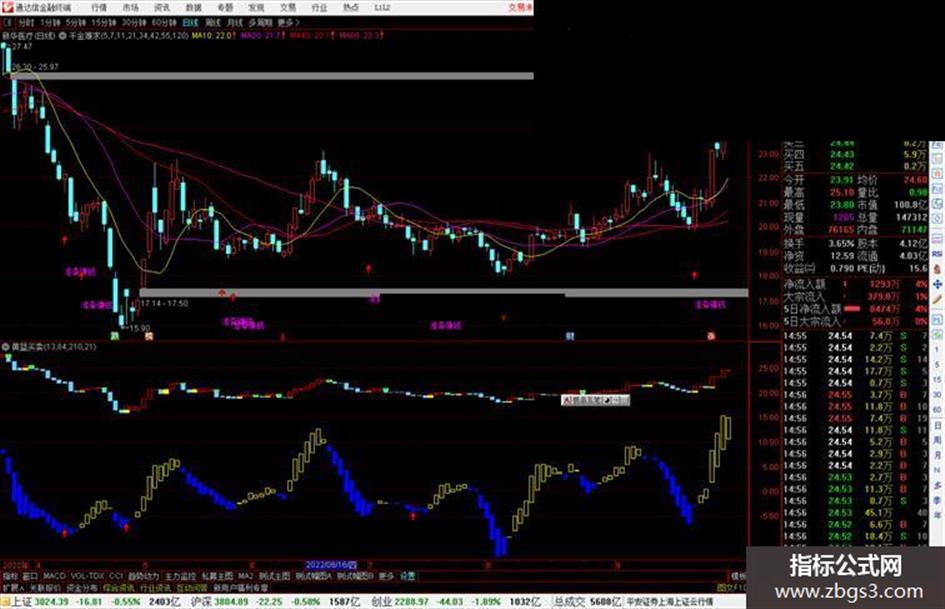
Task: Open the 行业资讯 tab
Action: 155,587
